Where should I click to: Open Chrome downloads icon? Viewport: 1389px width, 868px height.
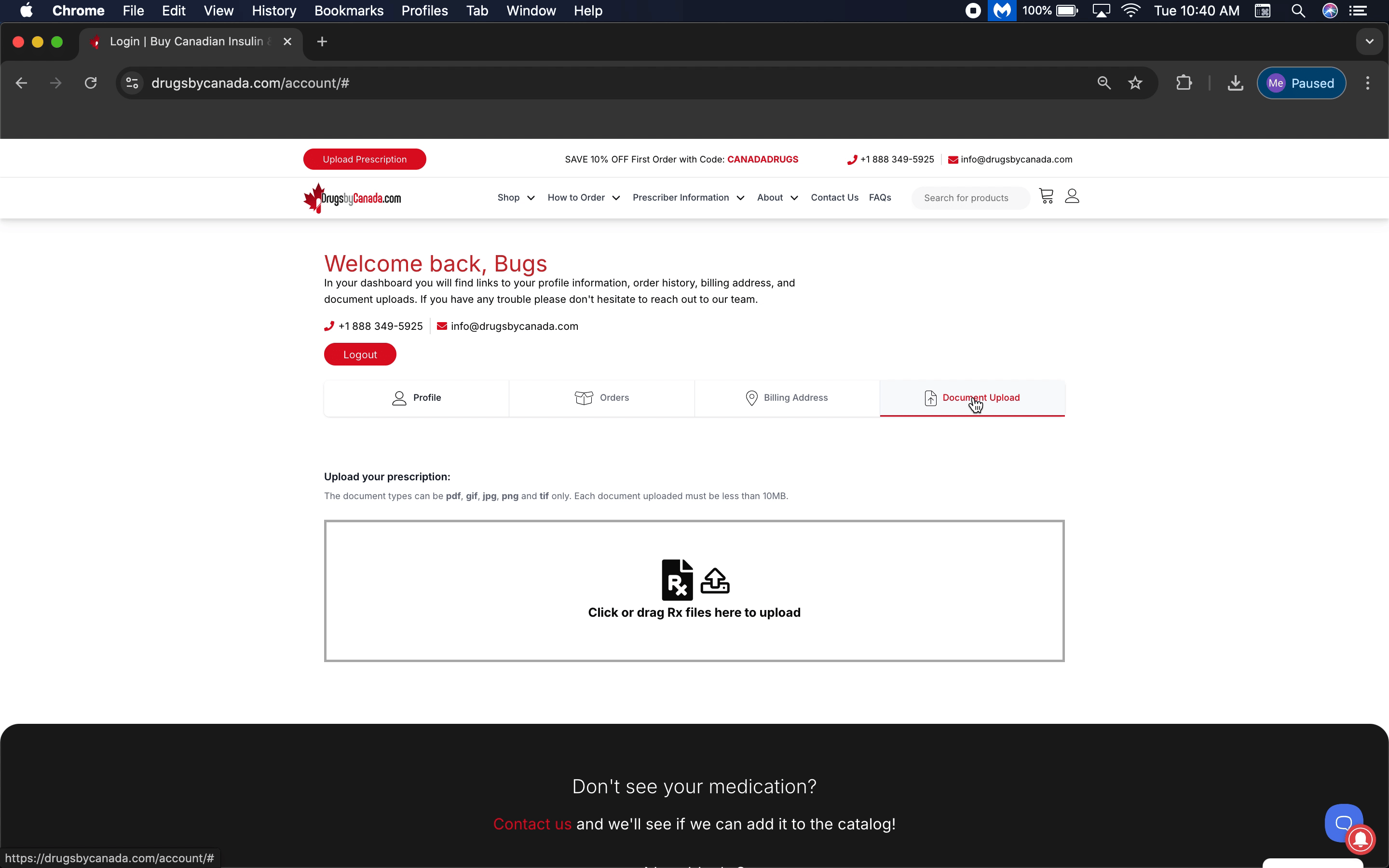1235,83
